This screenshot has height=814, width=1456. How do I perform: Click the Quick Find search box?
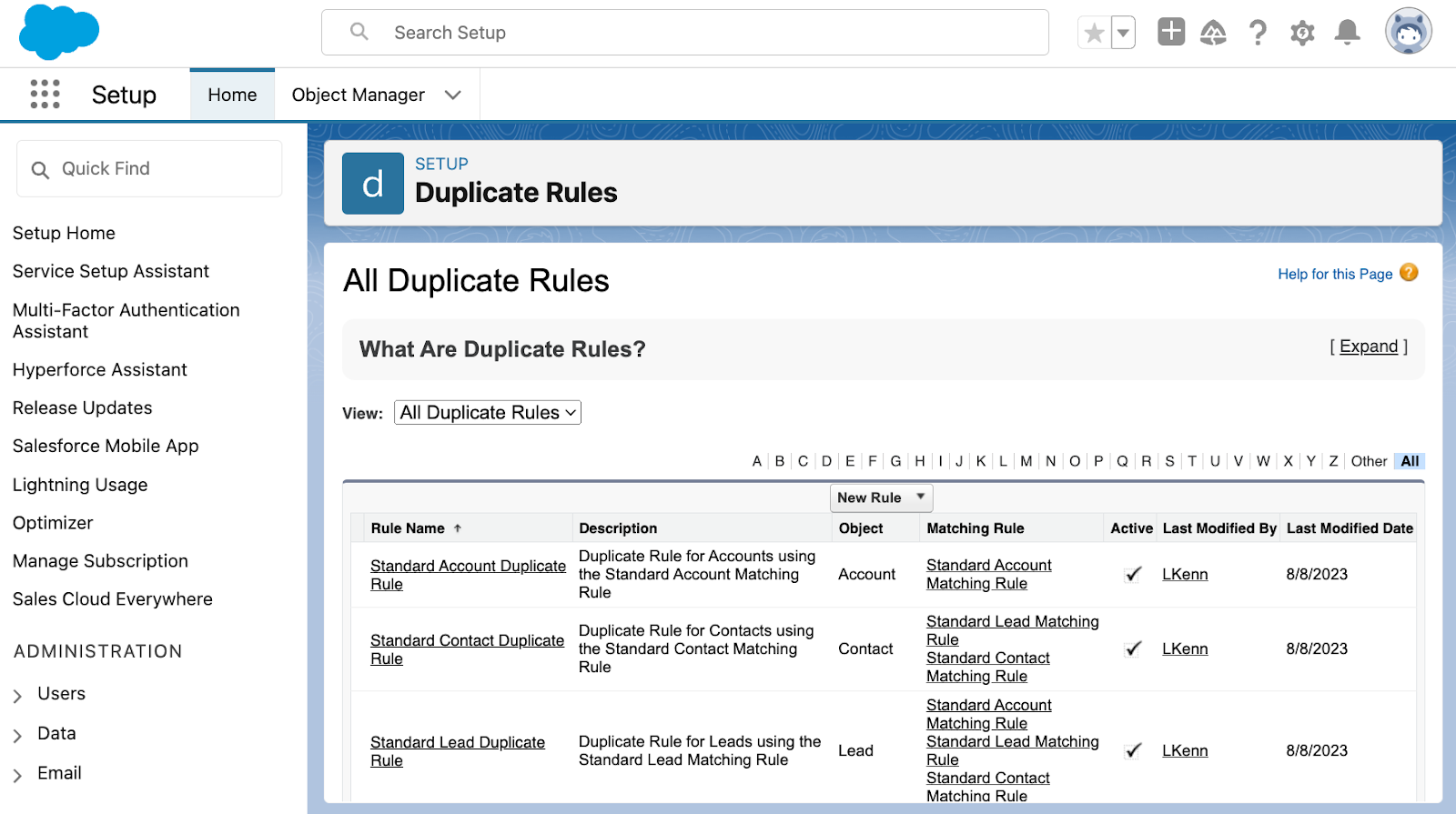[x=149, y=168]
